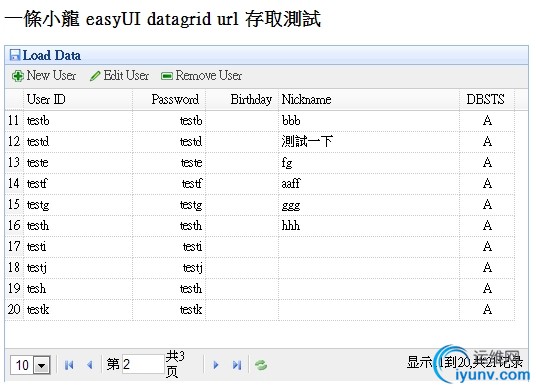Click the Load Data save icon

coord(15,55)
